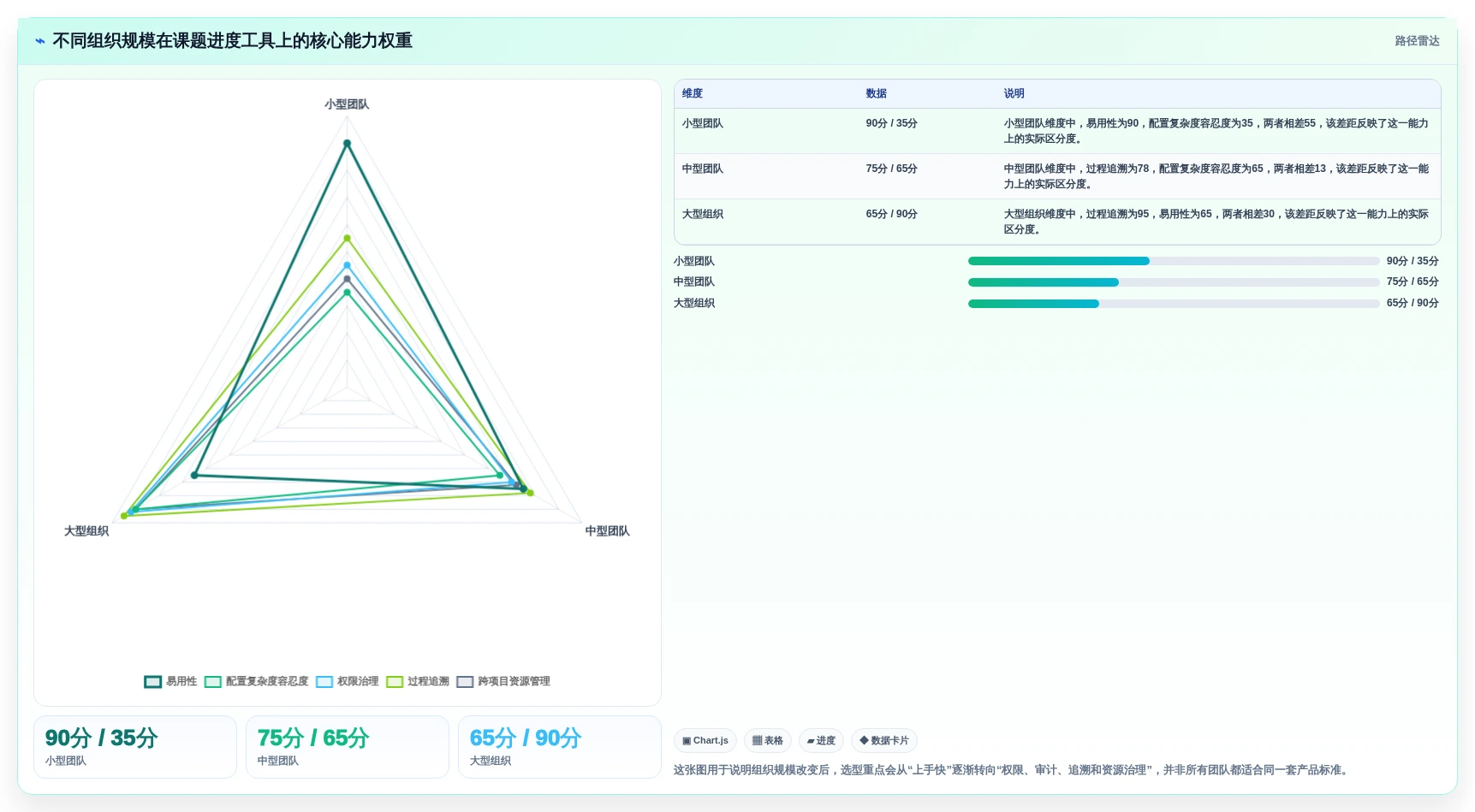The width and height of the screenshot is (1475, 812).
Task: Click the 90分 / 35分 progress value
Action: (x=1413, y=261)
